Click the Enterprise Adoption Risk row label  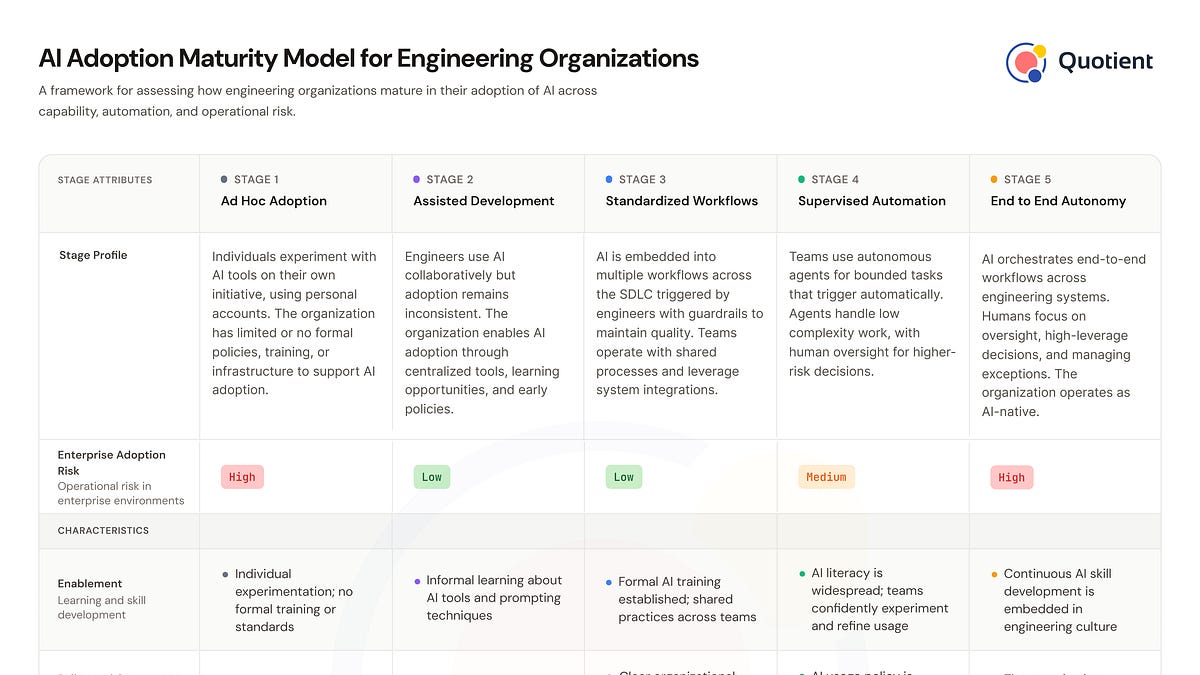tap(111, 462)
